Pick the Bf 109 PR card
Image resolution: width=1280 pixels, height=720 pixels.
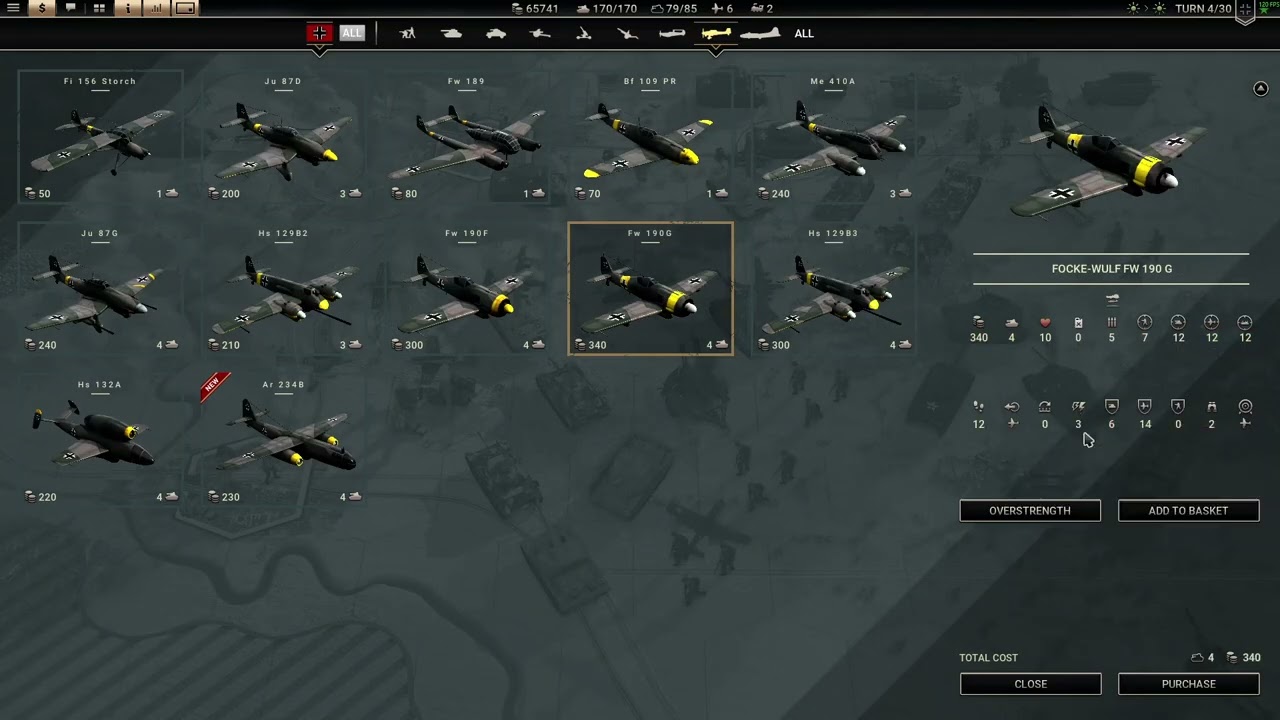650,136
